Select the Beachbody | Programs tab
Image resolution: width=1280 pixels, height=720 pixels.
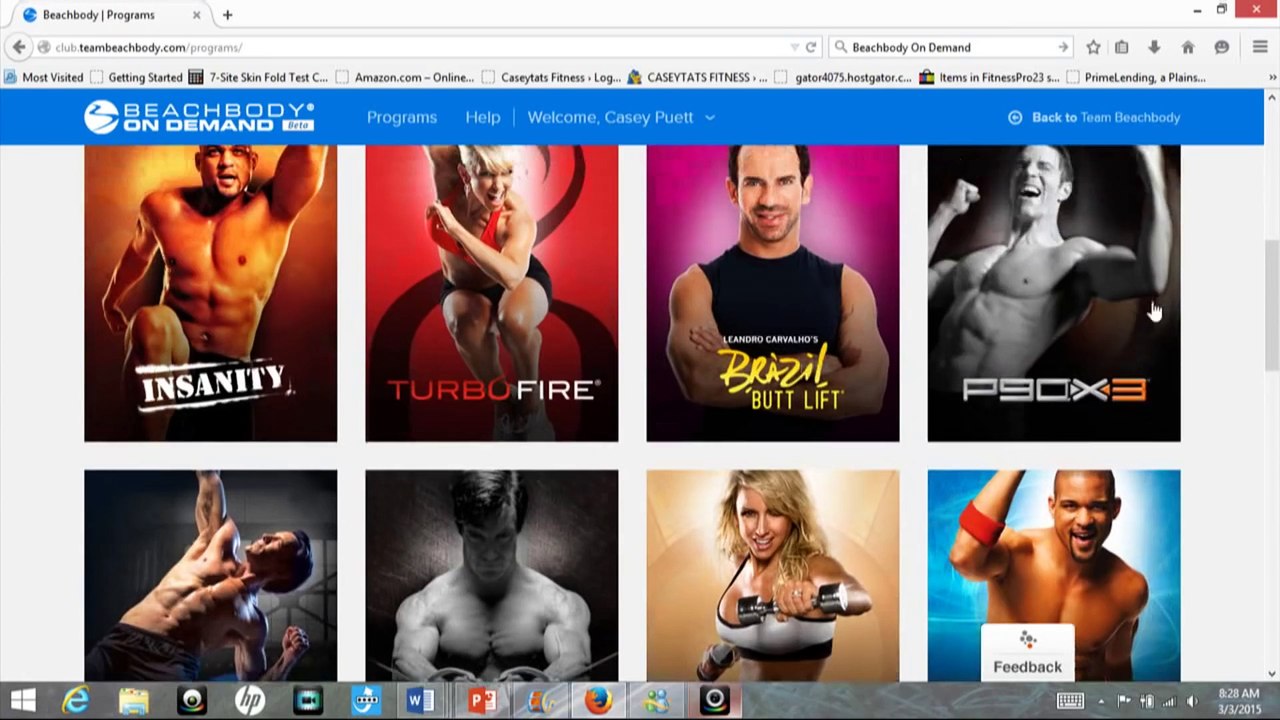[112, 15]
